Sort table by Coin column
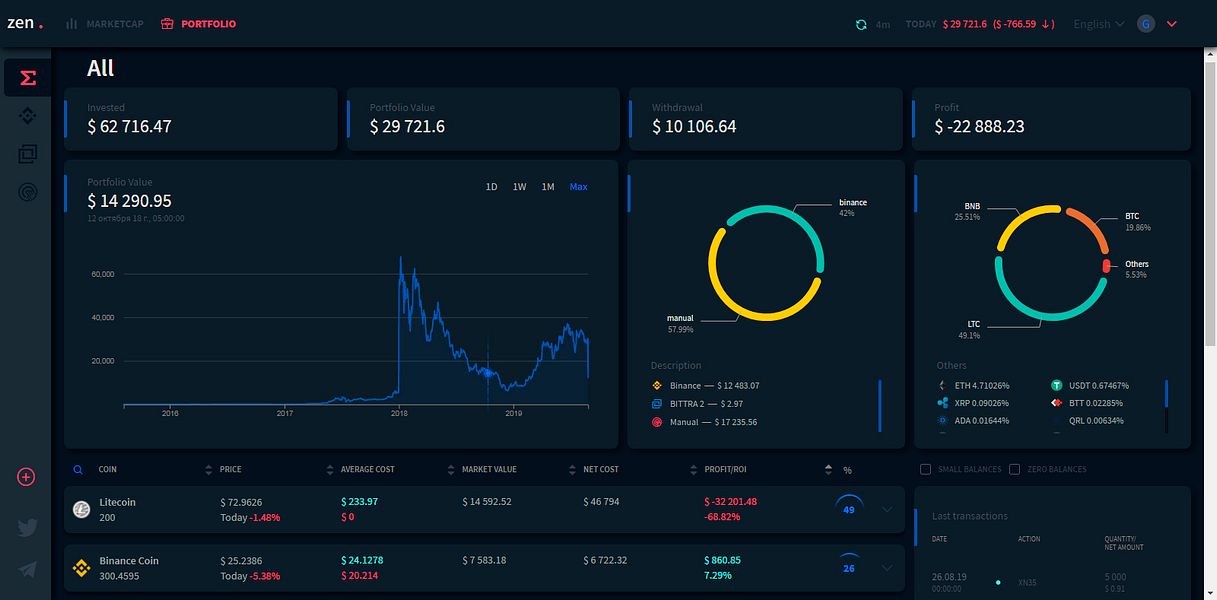This screenshot has width=1217, height=600. 107,469
